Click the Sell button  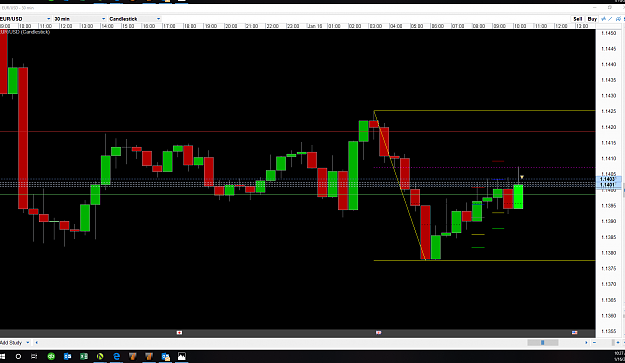tap(578, 19)
